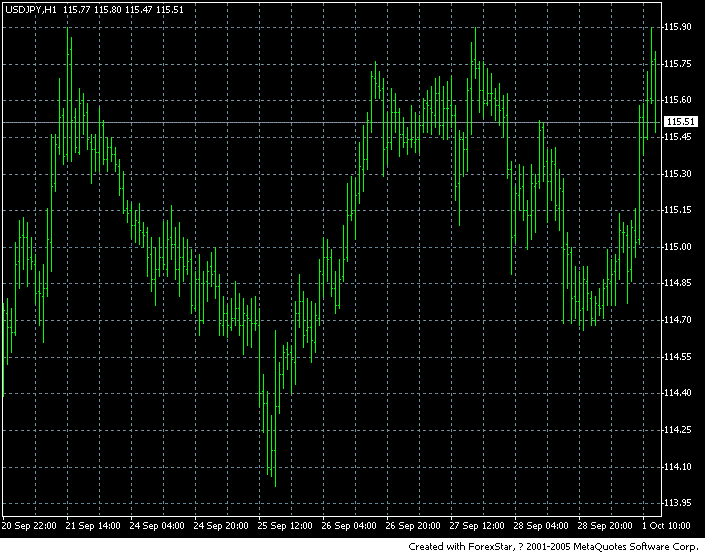Click the 114.25 price axis label
Image resolution: width=705 pixels, height=554 pixels.
tap(678, 430)
